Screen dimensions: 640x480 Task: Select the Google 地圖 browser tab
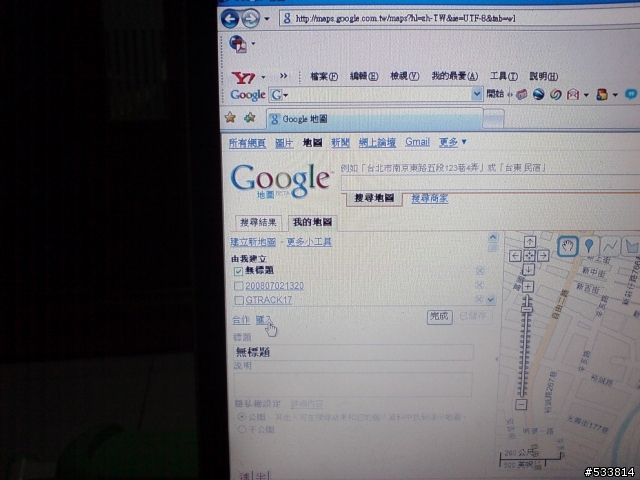coord(374,119)
